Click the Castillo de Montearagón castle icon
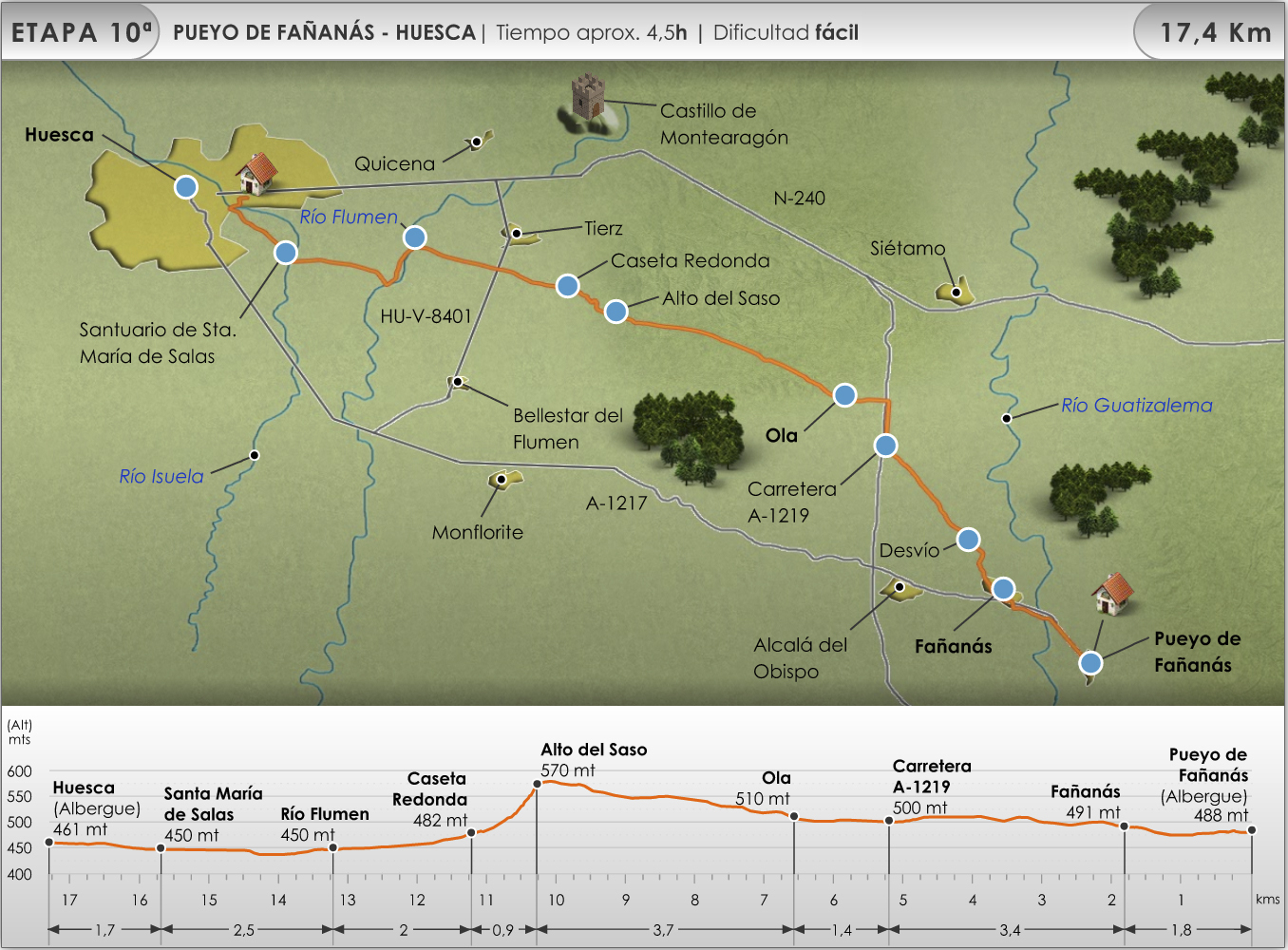 pyautogui.click(x=588, y=98)
